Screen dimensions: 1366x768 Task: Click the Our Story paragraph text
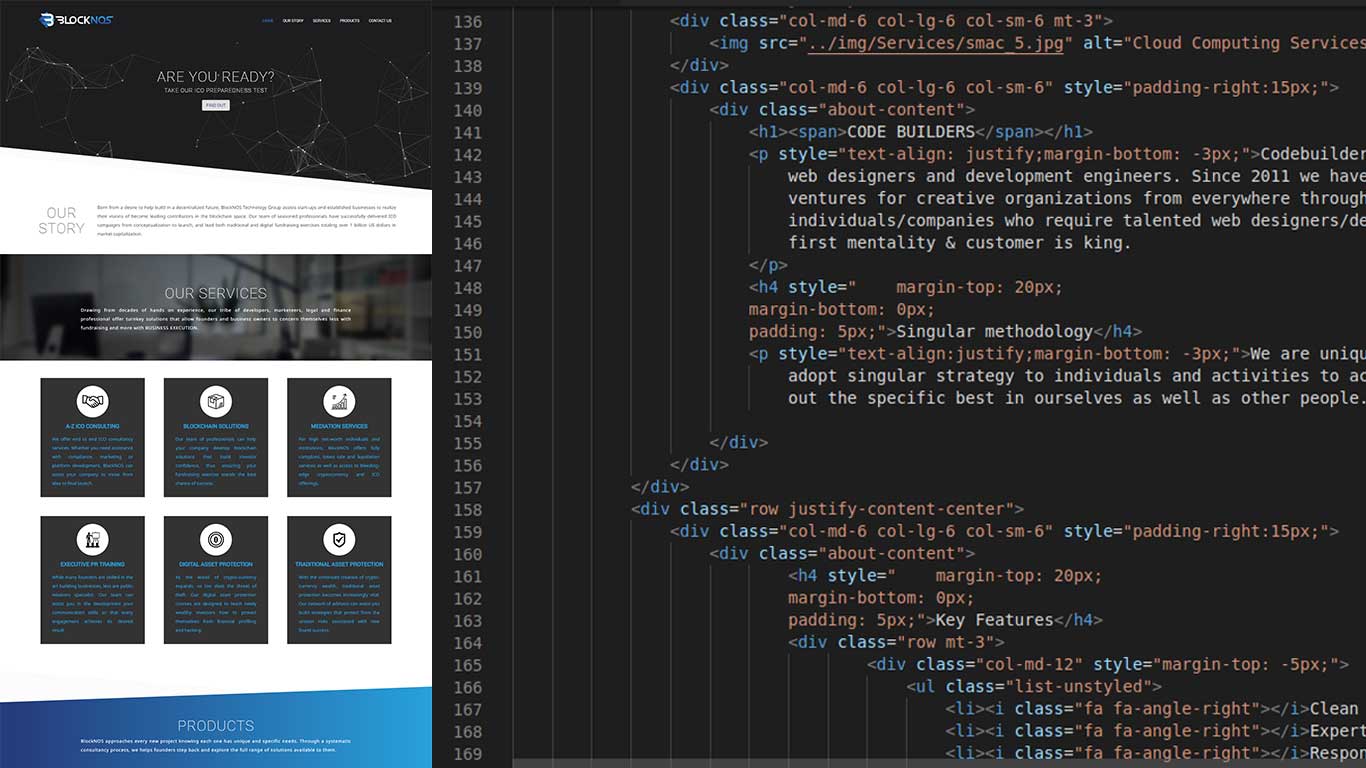point(246,221)
